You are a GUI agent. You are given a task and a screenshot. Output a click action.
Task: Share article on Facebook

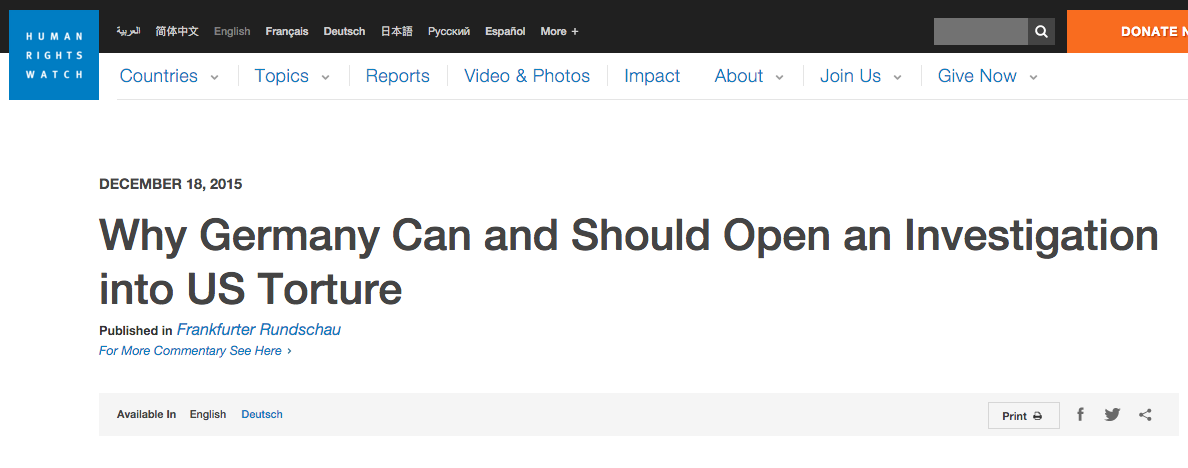[x=1080, y=415]
